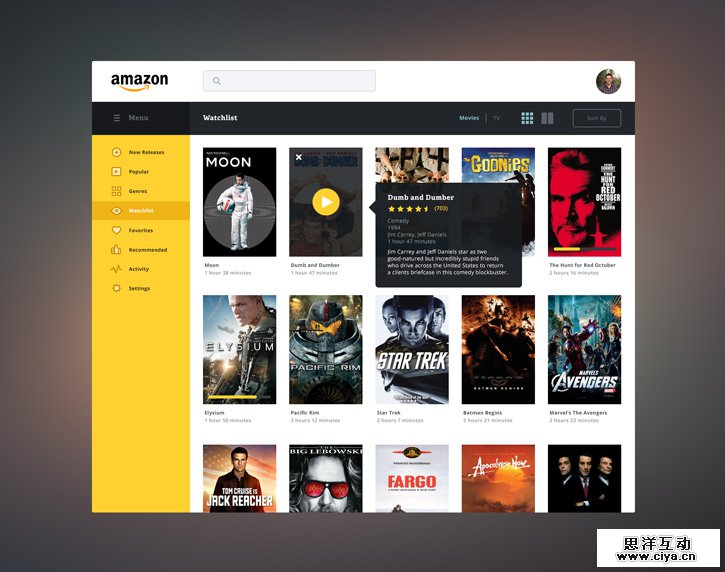
Task: Open the Activity pulse icon
Action: pos(116,269)
